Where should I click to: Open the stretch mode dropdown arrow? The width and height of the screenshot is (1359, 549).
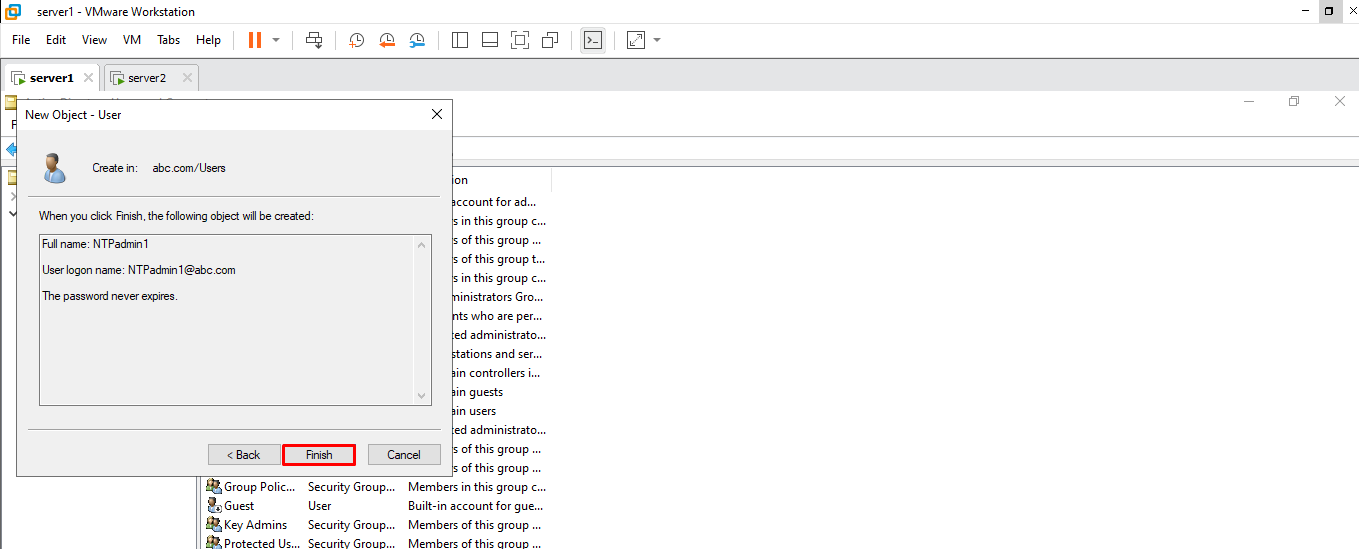(657, 40)
